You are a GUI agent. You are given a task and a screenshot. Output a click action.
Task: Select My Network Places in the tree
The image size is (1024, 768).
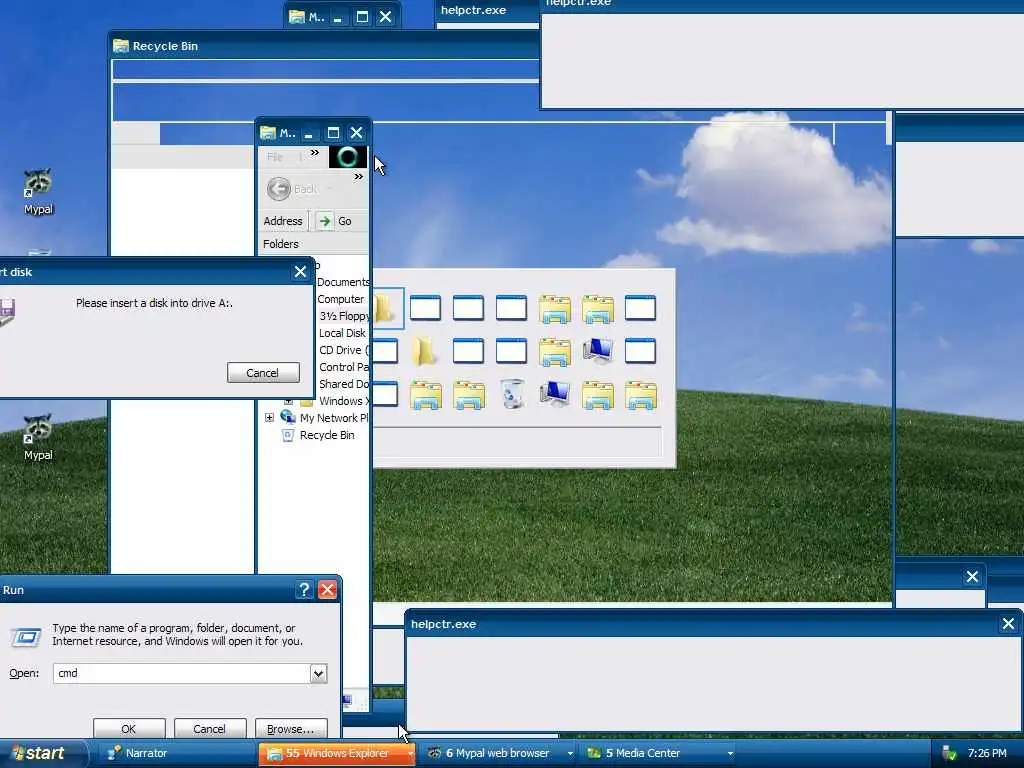coord(334,418)
